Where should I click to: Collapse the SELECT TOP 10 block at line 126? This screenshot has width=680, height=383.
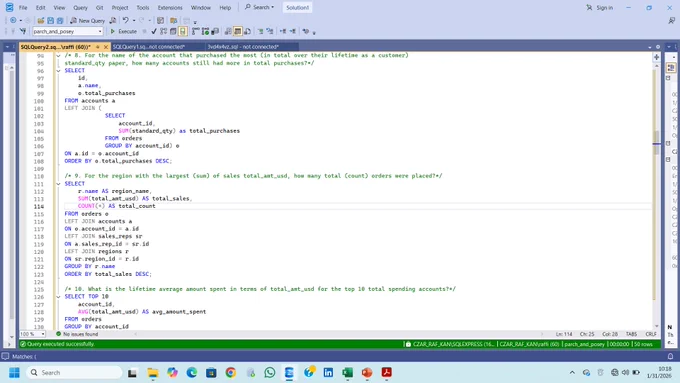point(59,297)
